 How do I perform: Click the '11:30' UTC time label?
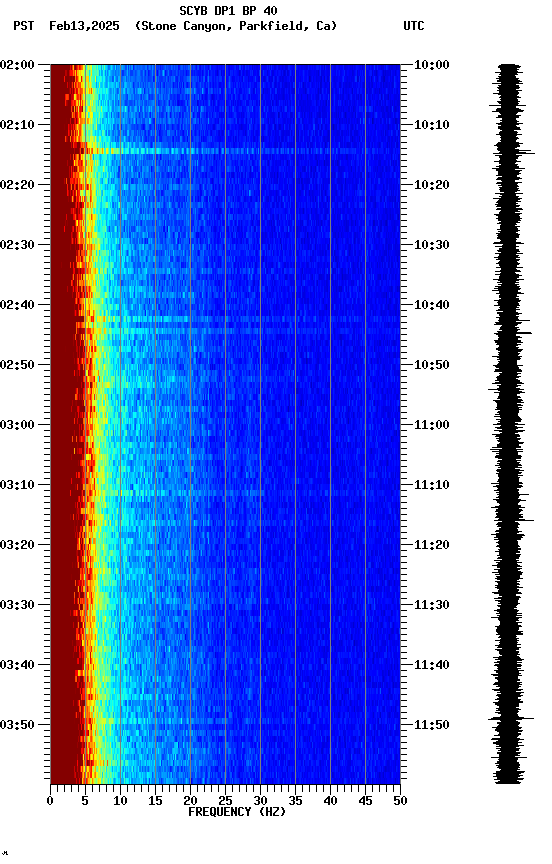click(432, 605)
